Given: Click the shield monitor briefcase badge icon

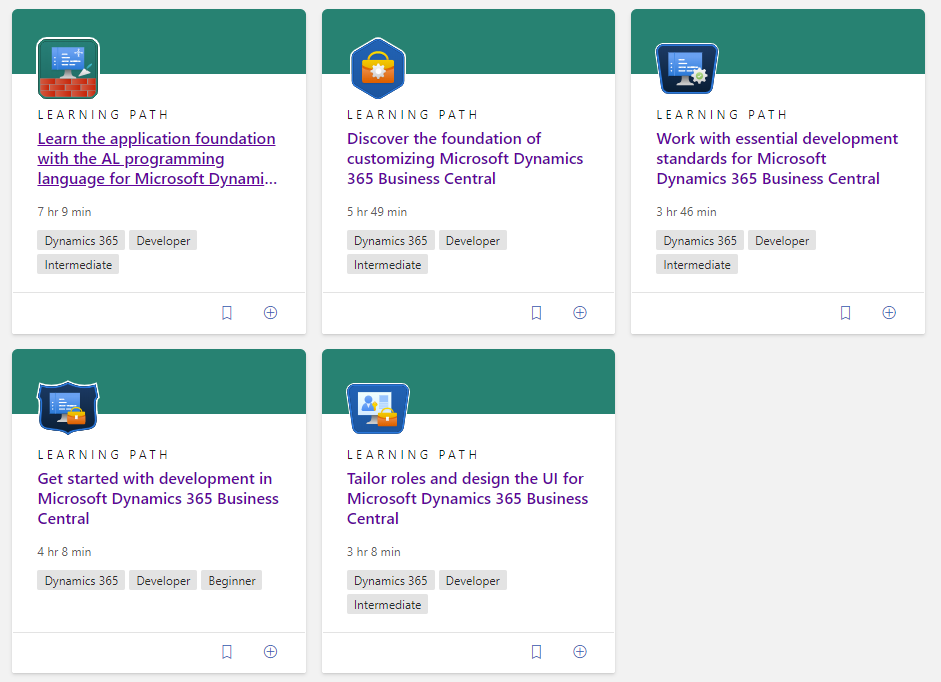Looking at the screenshot, I should pos(68,408).
